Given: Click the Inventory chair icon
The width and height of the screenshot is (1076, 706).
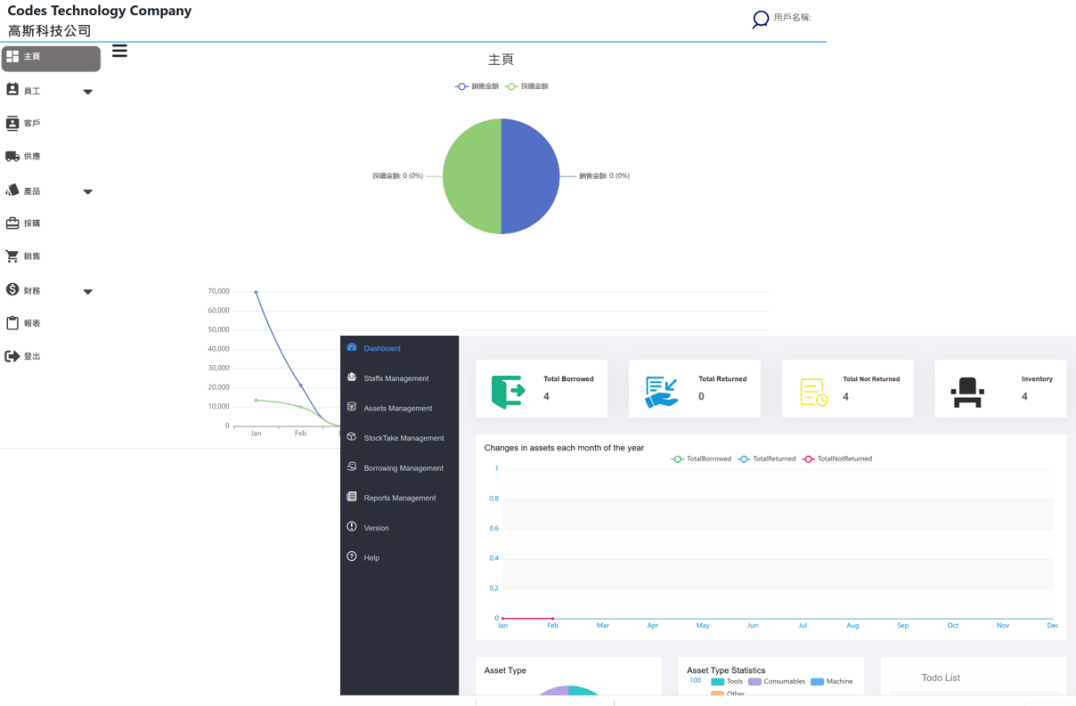Looking at the screenshot, I should 966,391.
